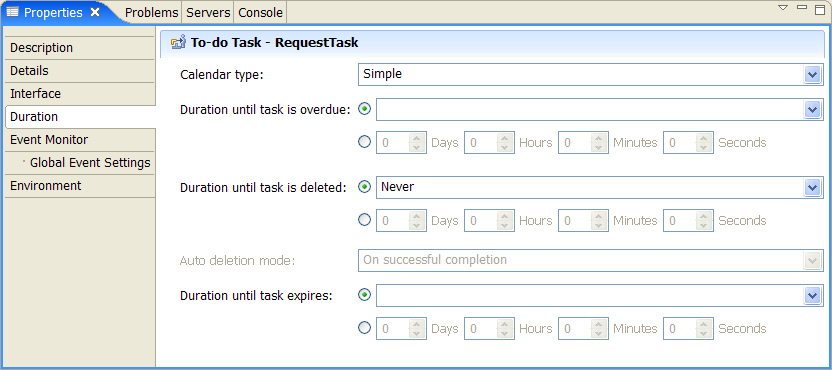Select expires duration custom time radio button
Screen dimensions: 832x370
click(x=365, y=328)
